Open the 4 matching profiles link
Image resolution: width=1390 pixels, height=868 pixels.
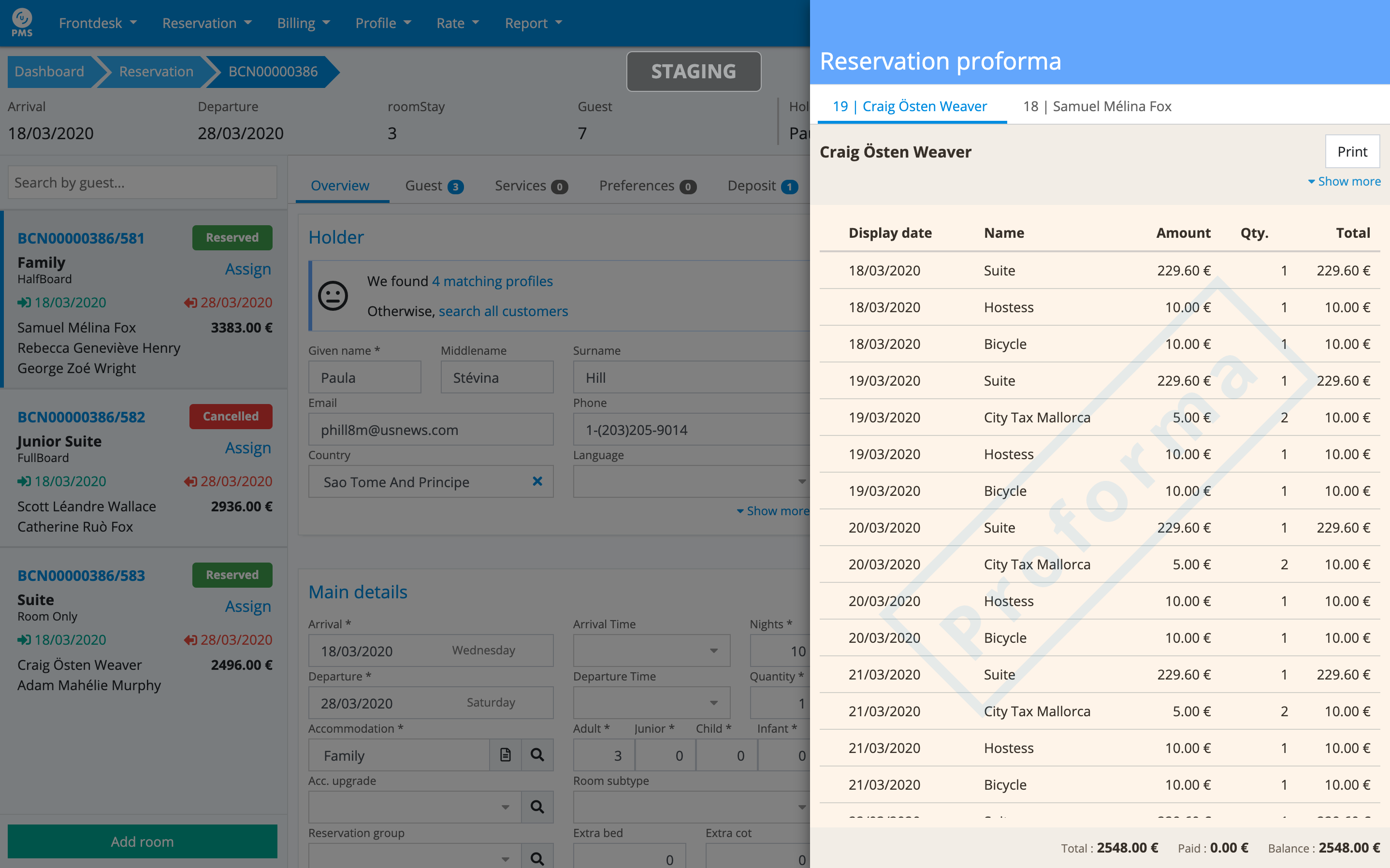[x=492, y=281]
